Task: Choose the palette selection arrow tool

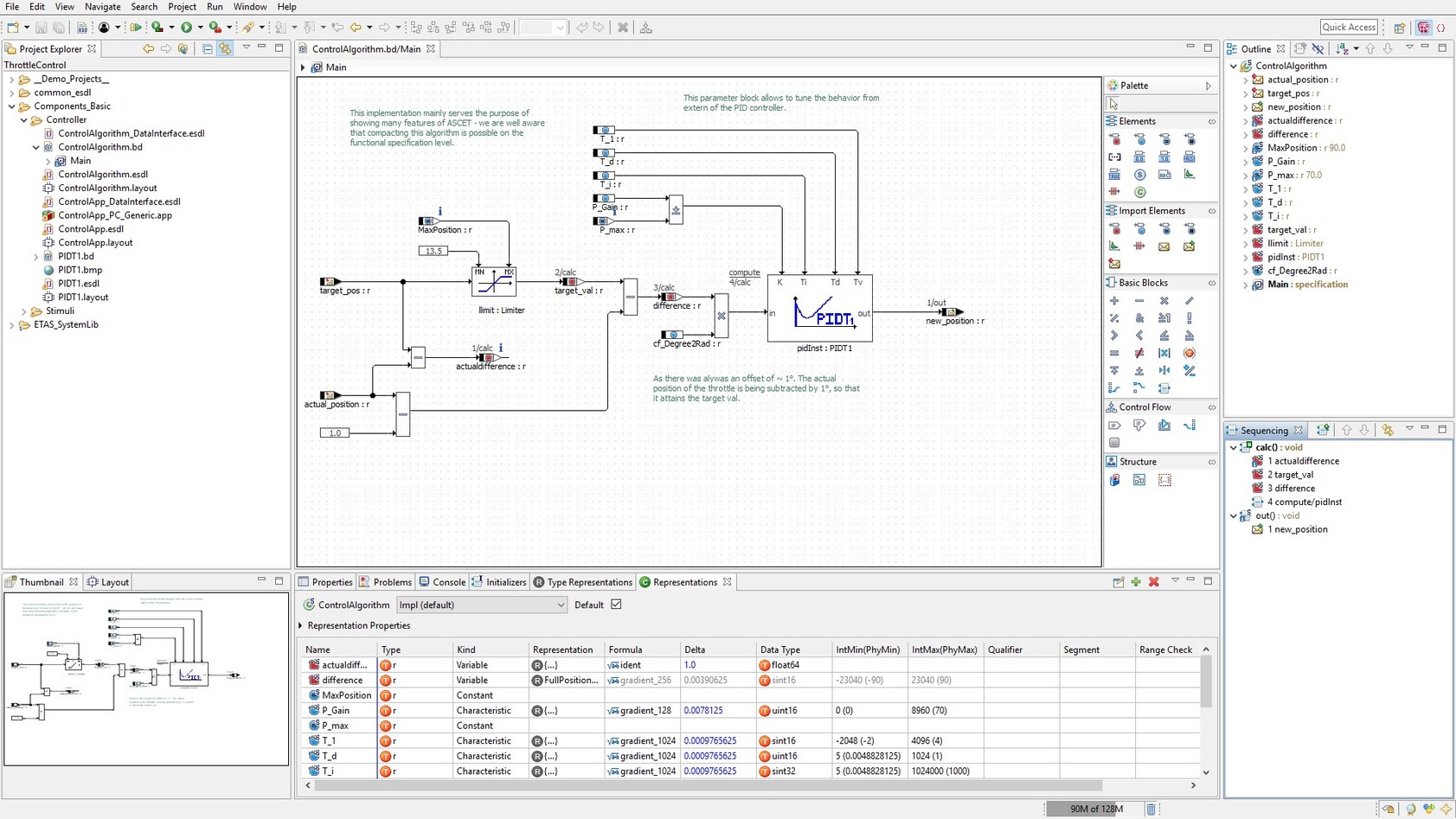Action: click(1114, 104)
